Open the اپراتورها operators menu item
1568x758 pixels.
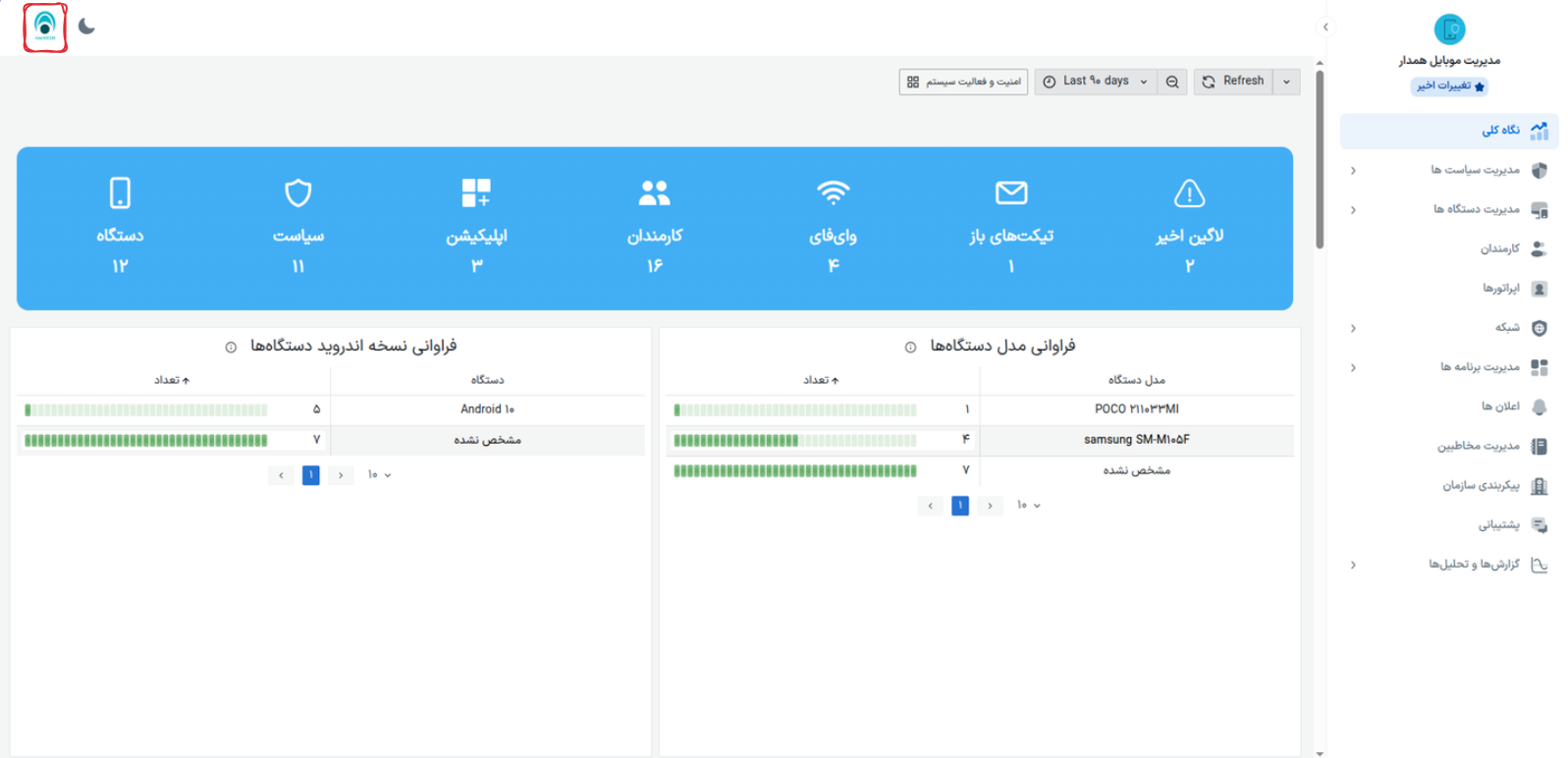pos(1500,289)
